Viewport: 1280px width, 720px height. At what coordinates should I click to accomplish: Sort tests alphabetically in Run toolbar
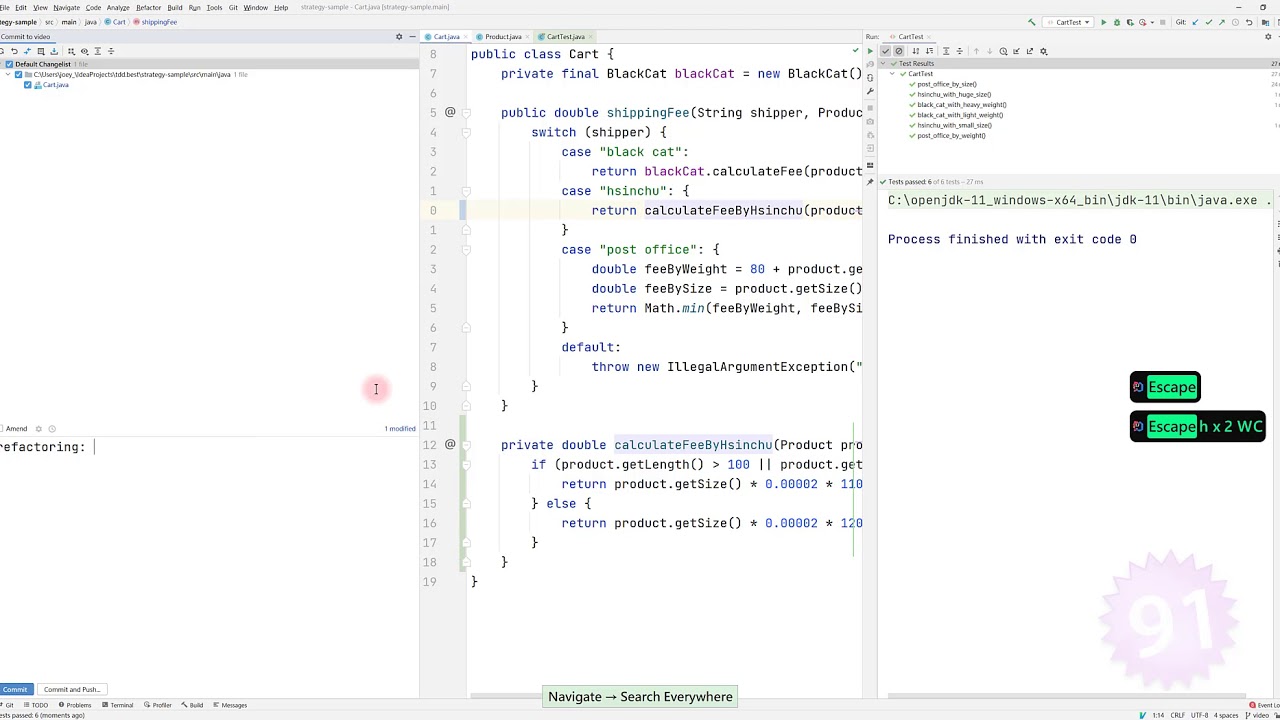[x=916, y=51]
